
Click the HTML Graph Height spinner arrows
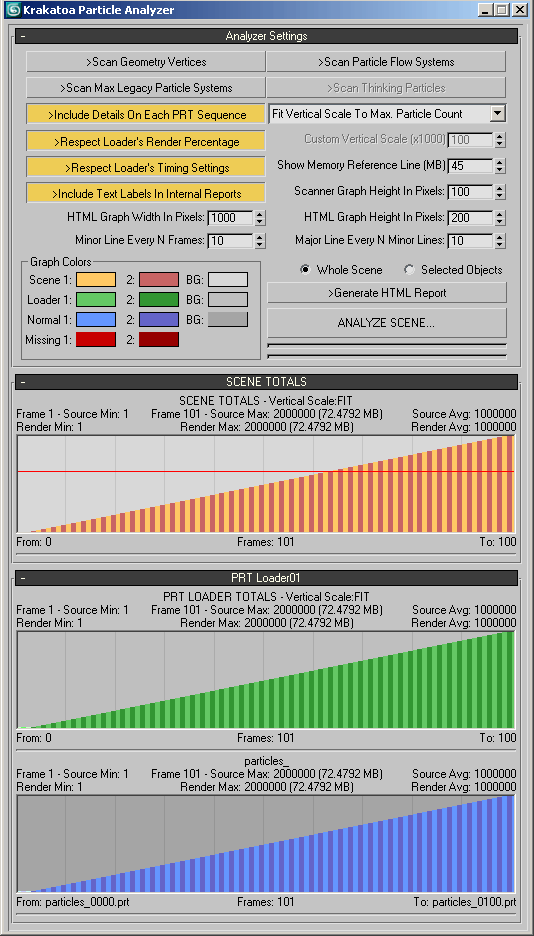click(x=500, y=218)
